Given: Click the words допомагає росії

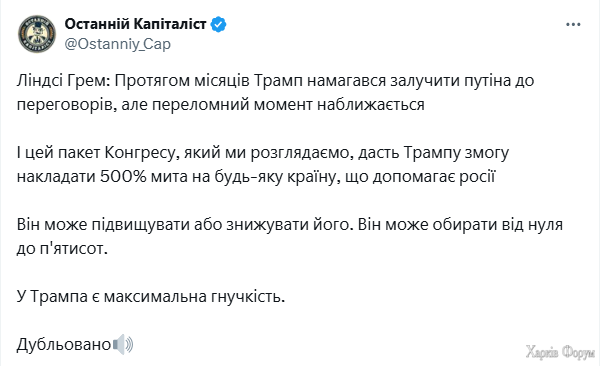Looking at the screenshot, I should pyautogui.click(x=433, y=177).
